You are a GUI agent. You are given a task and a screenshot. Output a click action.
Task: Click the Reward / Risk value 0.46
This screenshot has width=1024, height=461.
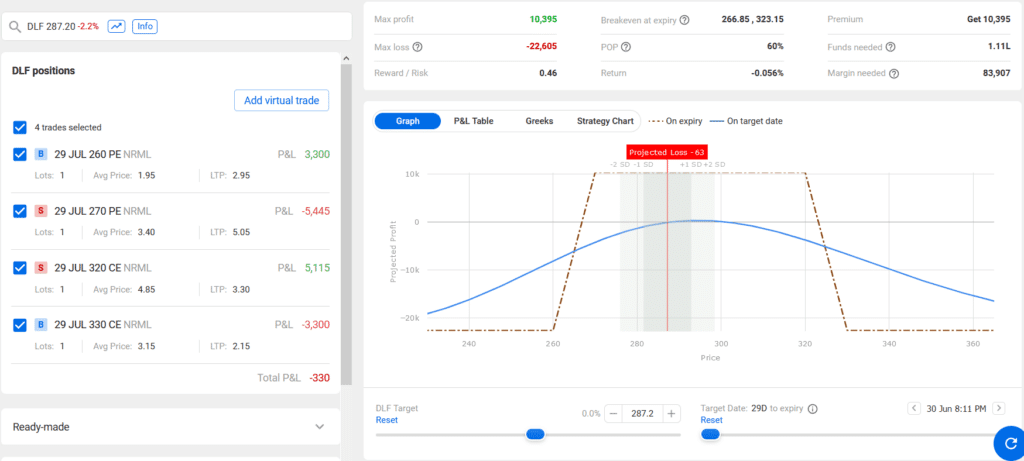pos(548,73)
